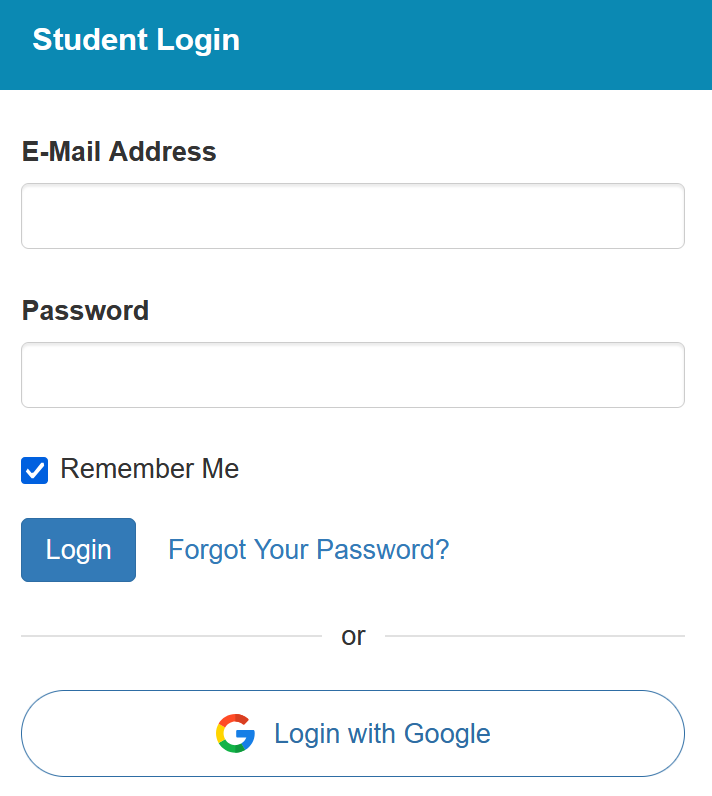Screen dimensions: 712x796
Task: Focus the E-Mail Address input field
Action: [x=352, y=216]
